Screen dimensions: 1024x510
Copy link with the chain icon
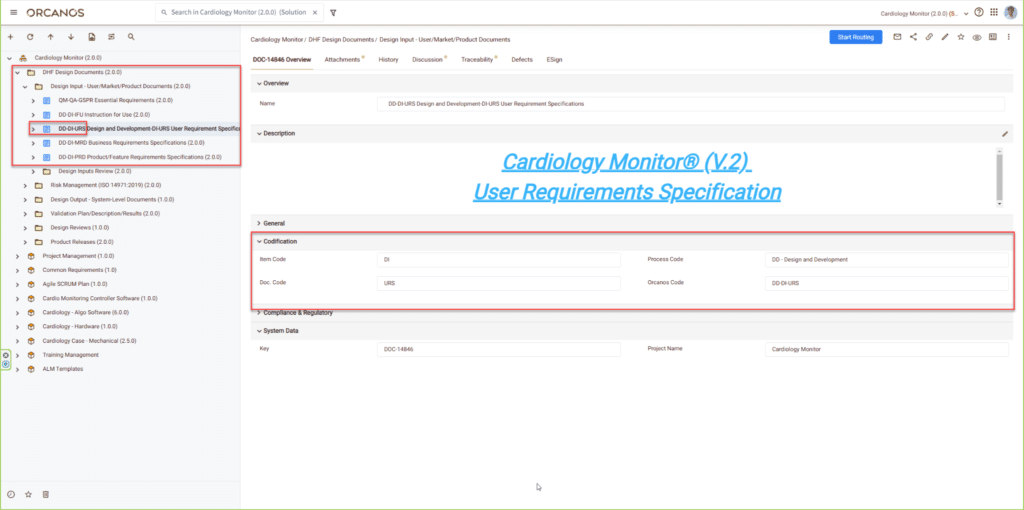(929, 37)
